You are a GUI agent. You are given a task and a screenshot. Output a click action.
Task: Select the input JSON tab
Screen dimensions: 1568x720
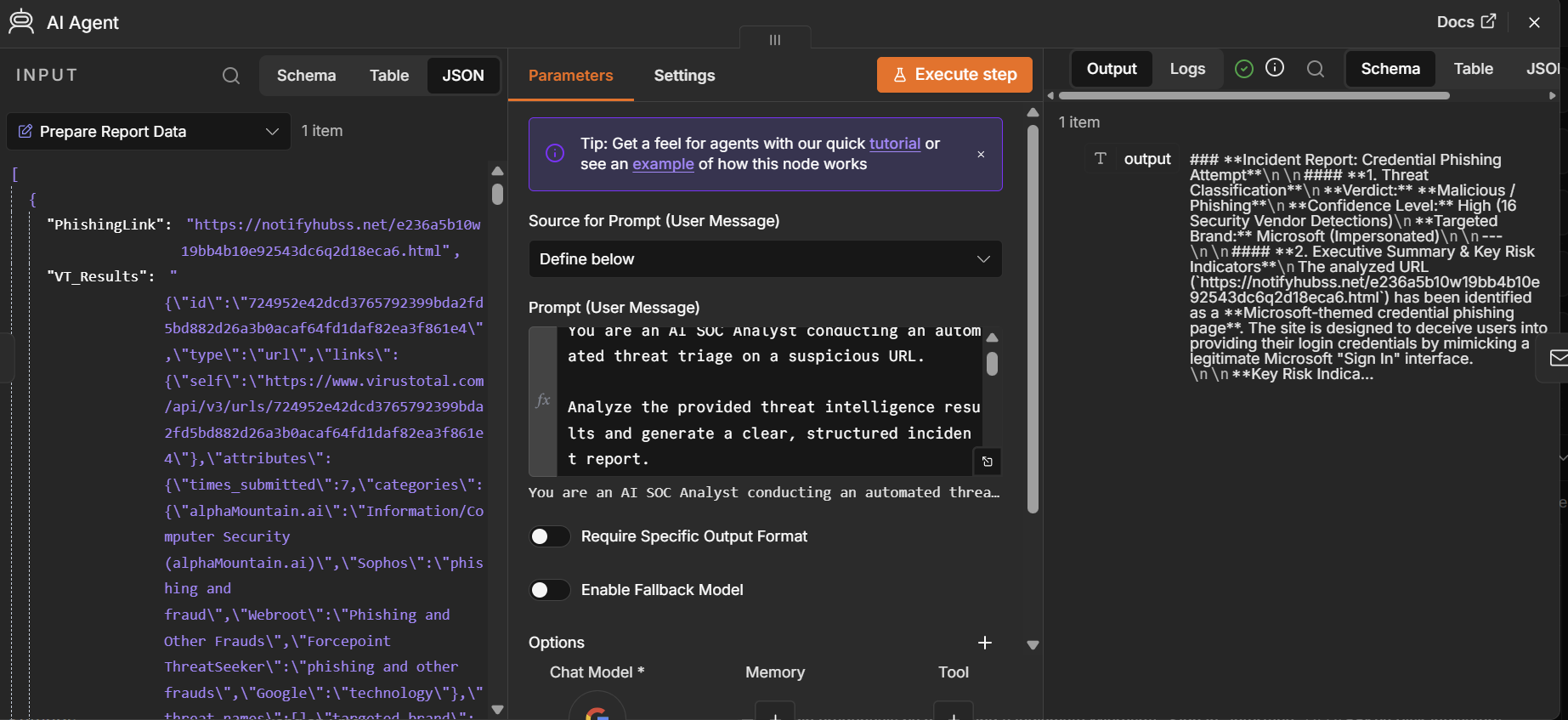point(463,76)
